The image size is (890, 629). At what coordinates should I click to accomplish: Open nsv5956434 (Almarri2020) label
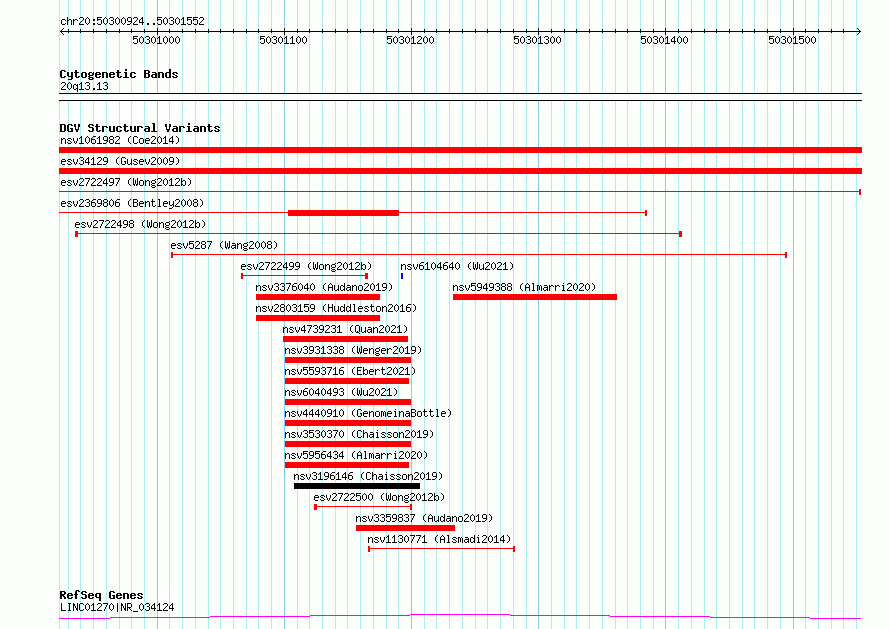(x=356, y=455)
